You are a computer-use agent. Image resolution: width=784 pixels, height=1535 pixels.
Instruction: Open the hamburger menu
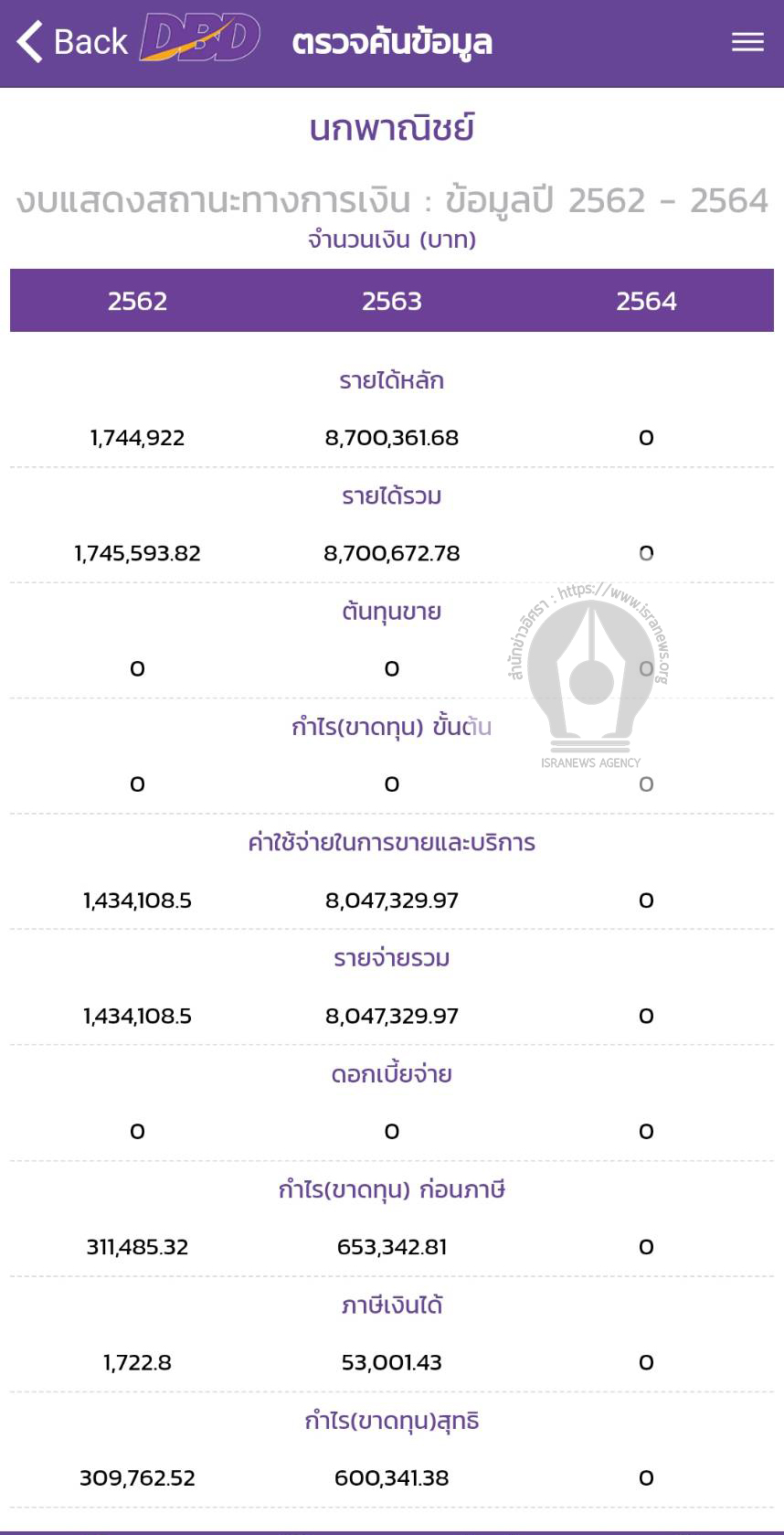[x=747, y=42]
